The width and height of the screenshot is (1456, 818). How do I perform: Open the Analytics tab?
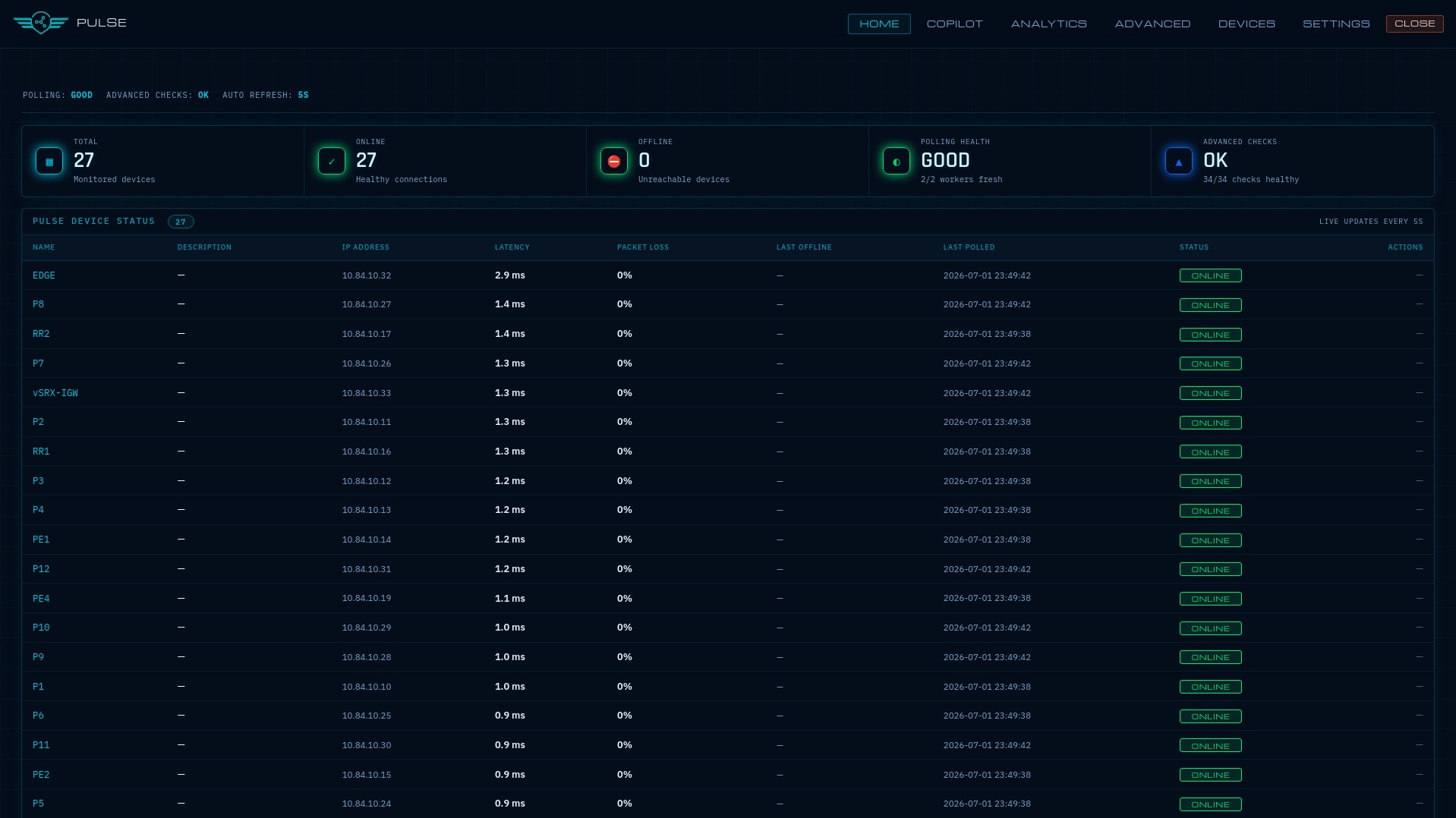1048,24
